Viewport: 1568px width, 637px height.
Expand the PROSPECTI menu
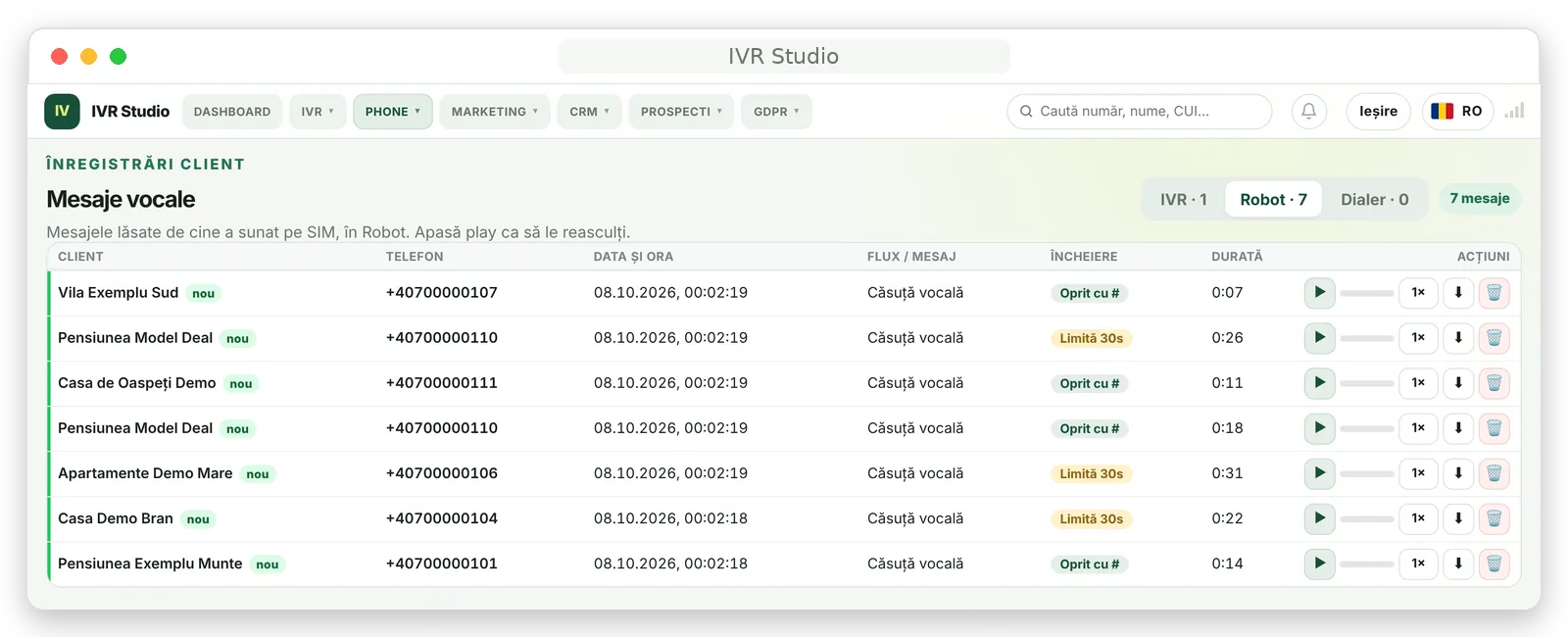tap(681, 112)
